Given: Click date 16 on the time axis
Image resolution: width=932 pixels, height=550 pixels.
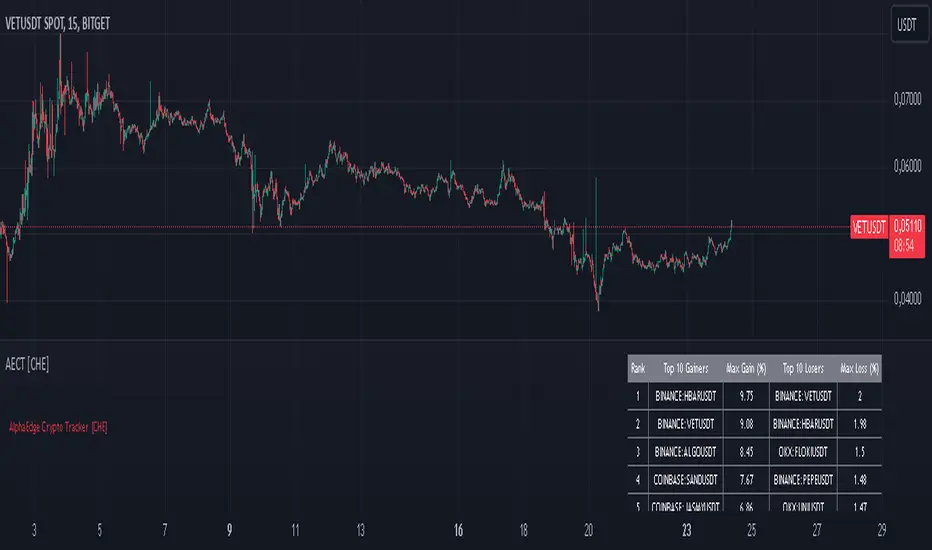Looking at the screenshot, I should [457, 529].
